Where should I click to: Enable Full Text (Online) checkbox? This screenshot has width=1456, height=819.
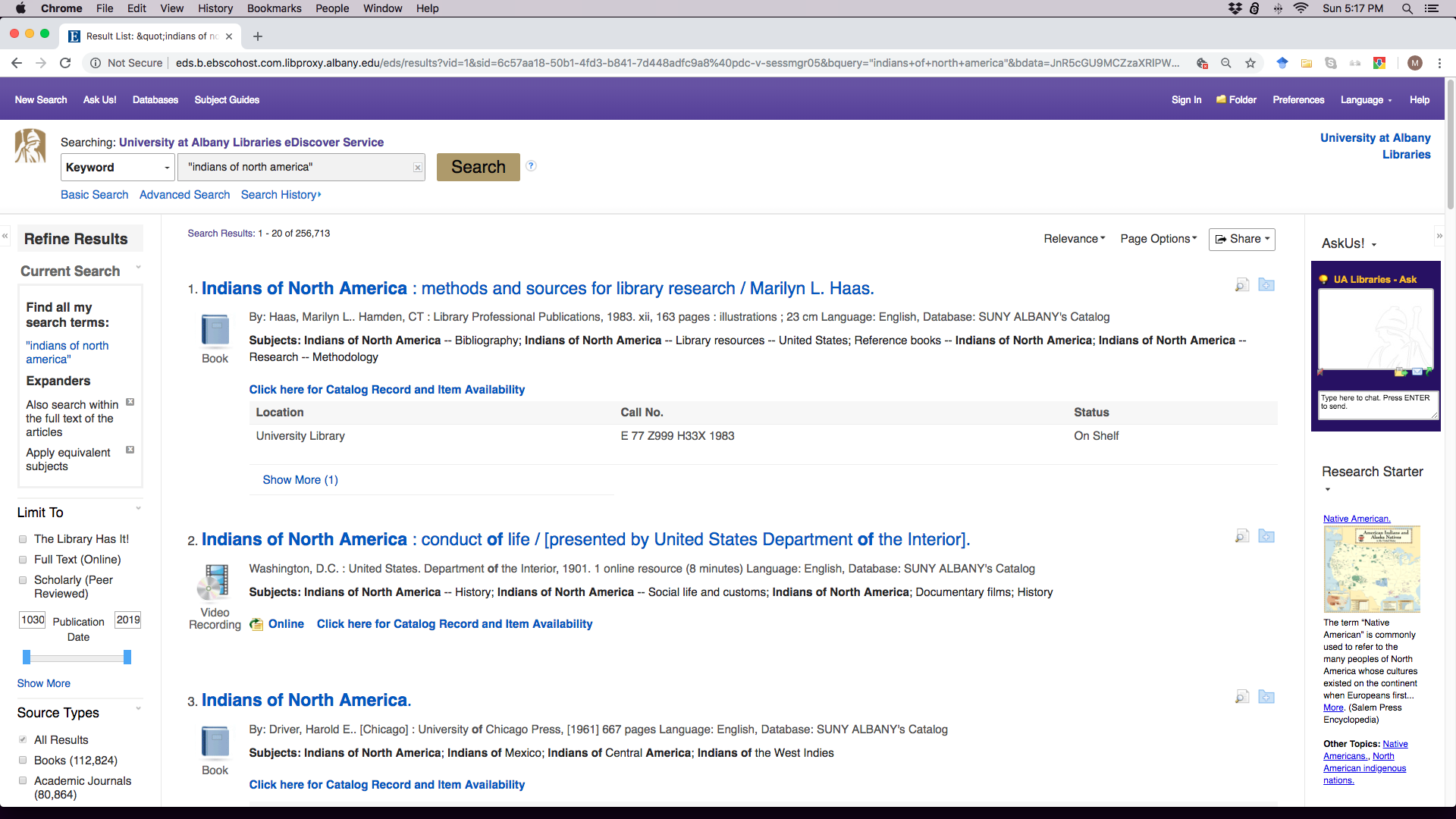(x=23, y=560)
